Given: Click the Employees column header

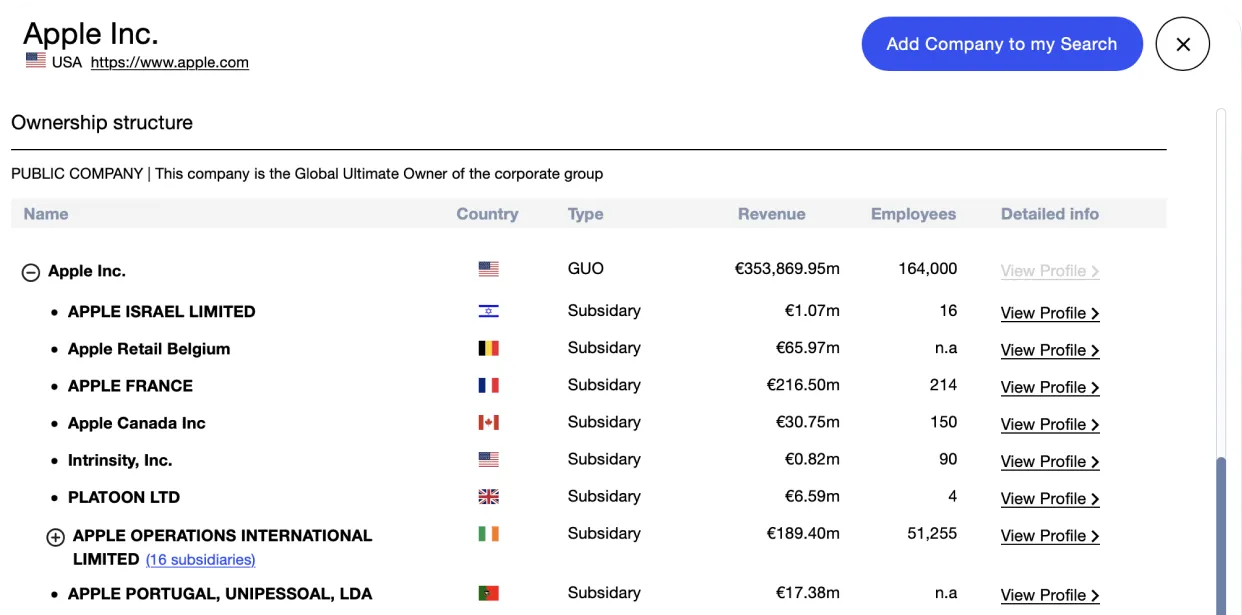Looking at the screenshot, I should [x=913, y=214].
